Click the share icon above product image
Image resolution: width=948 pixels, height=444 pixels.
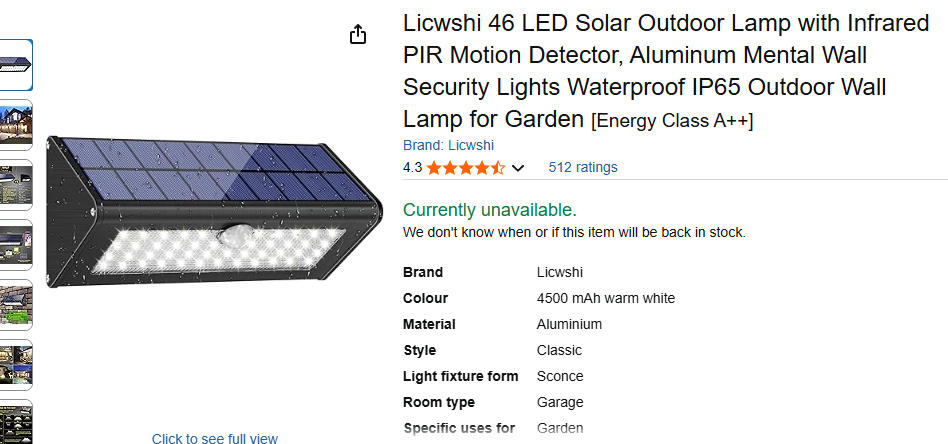358,35
